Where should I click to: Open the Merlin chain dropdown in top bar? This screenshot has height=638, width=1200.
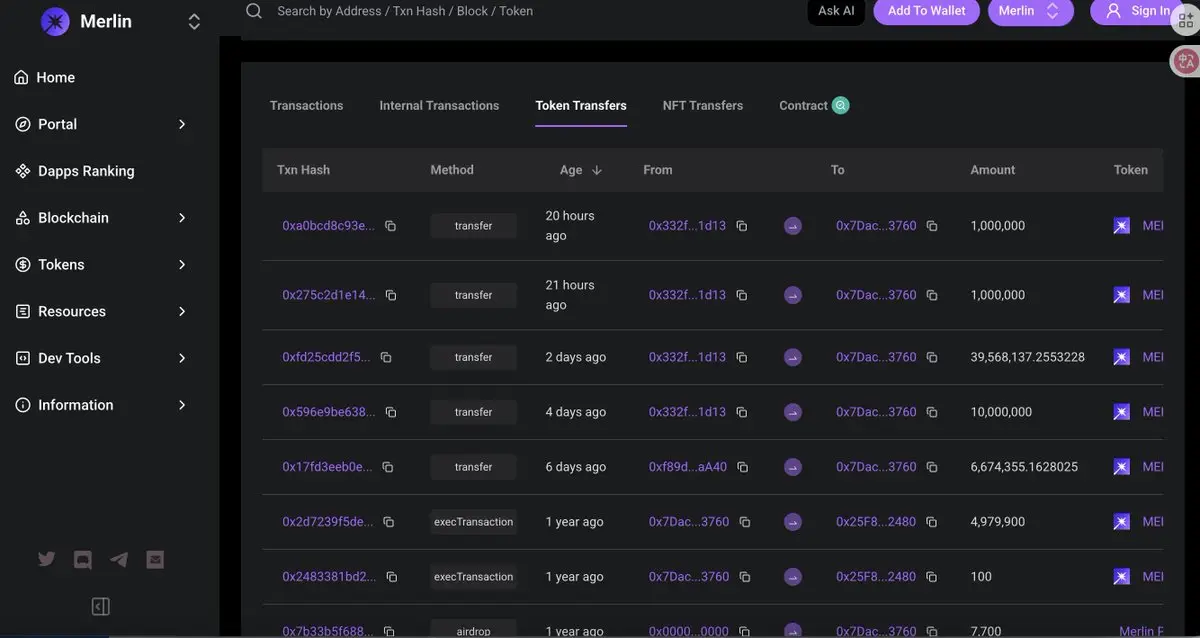point(1030,11)
